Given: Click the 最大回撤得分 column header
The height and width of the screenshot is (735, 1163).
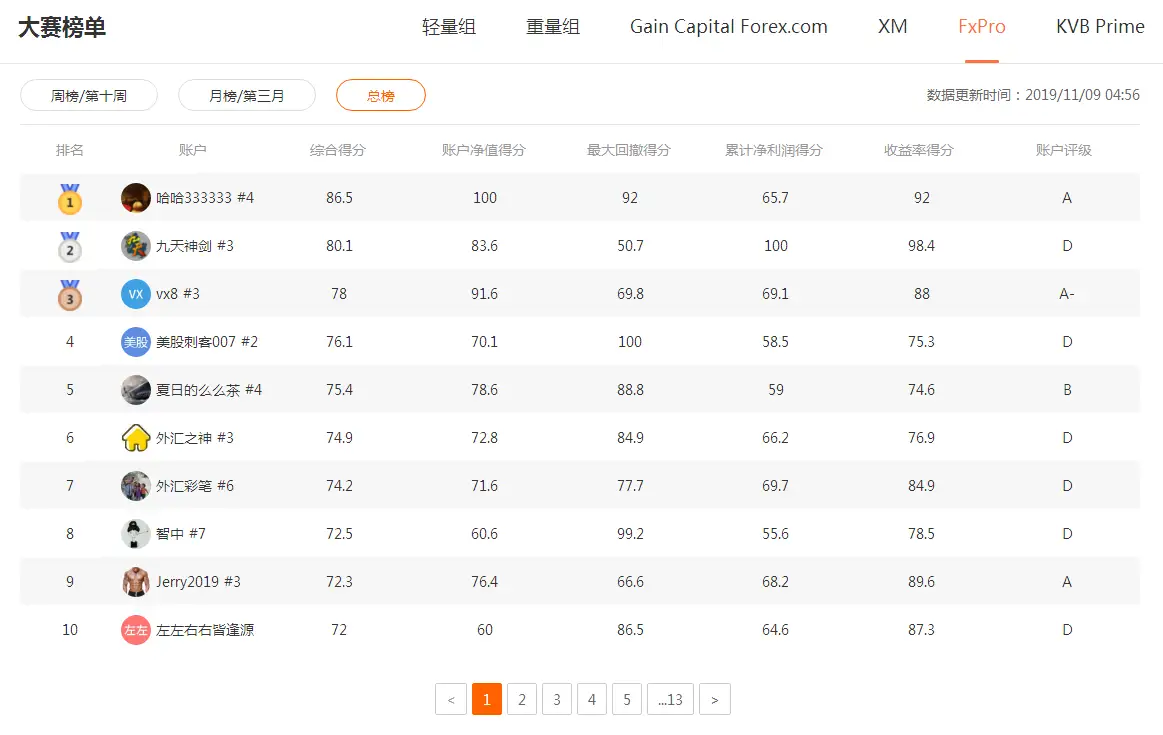Looking at the screenshot, I should 629,150.
